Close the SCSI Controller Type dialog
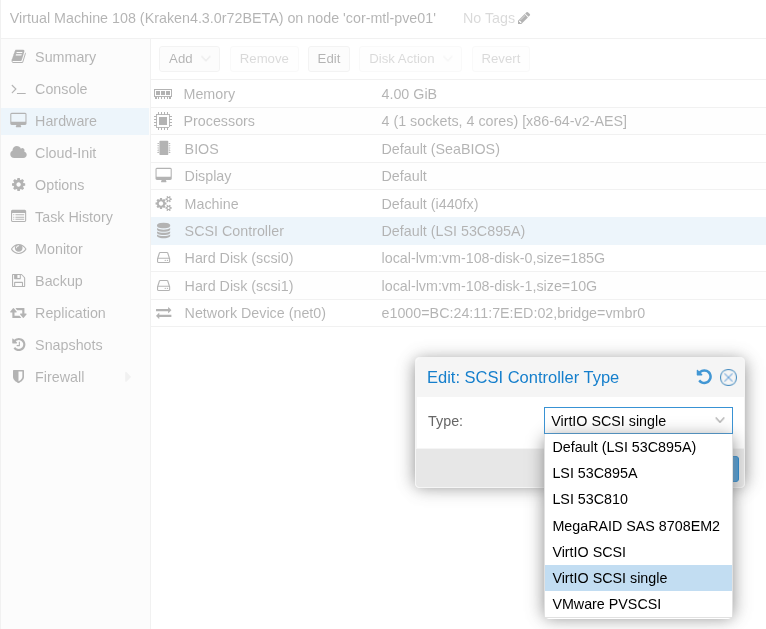766x629 pixels. click(728, 377)
